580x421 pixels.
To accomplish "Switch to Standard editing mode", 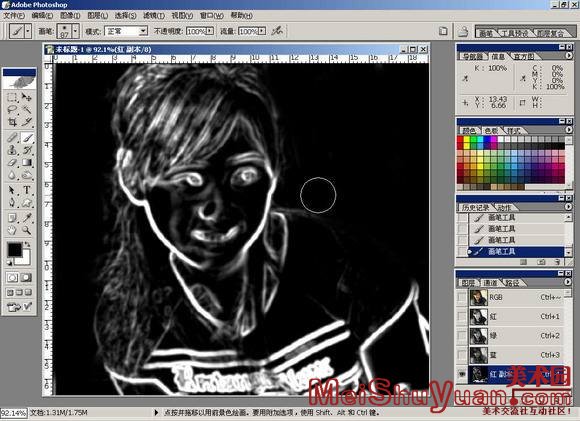I will [12, 277].
